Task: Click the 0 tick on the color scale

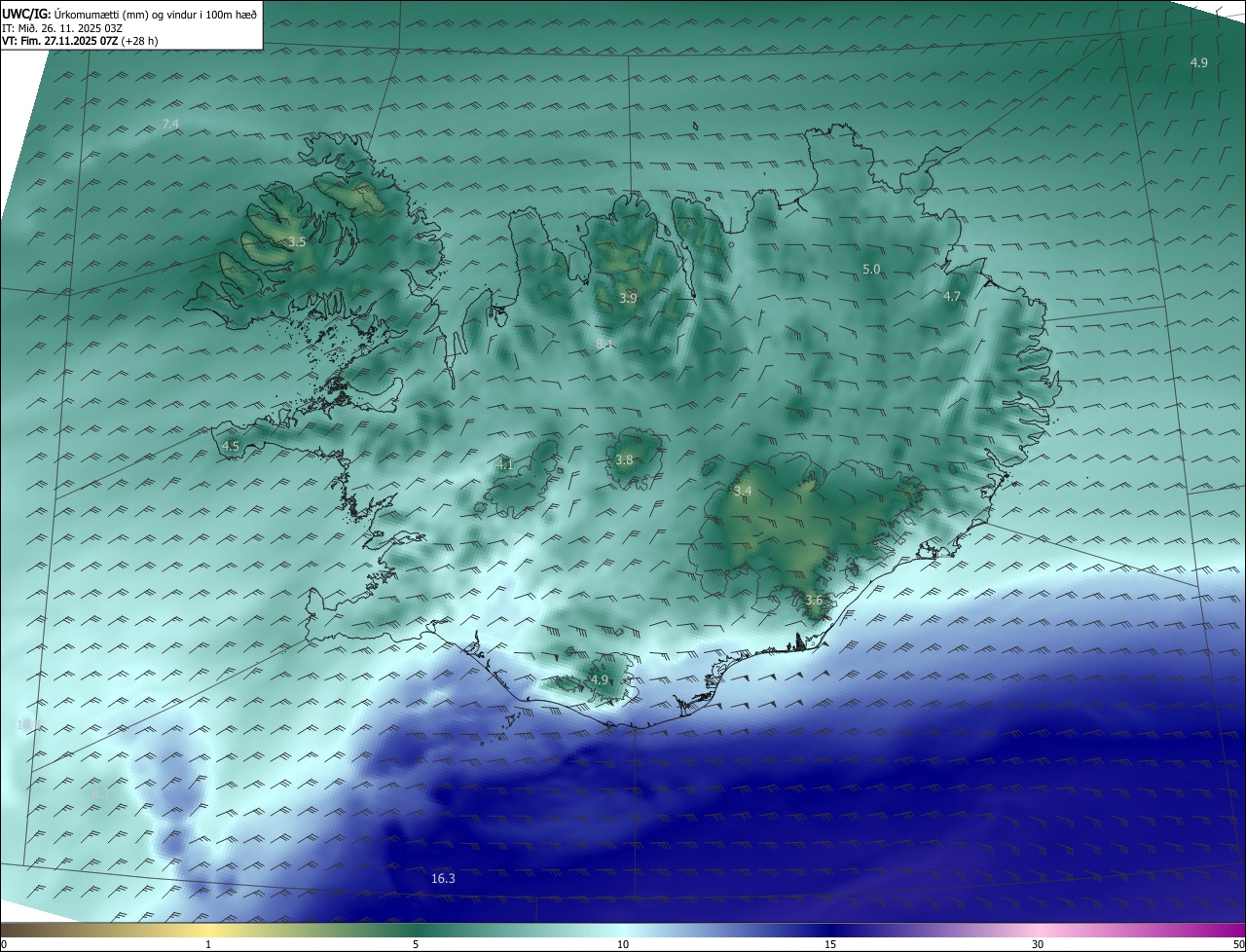Action: pos(4,944)
